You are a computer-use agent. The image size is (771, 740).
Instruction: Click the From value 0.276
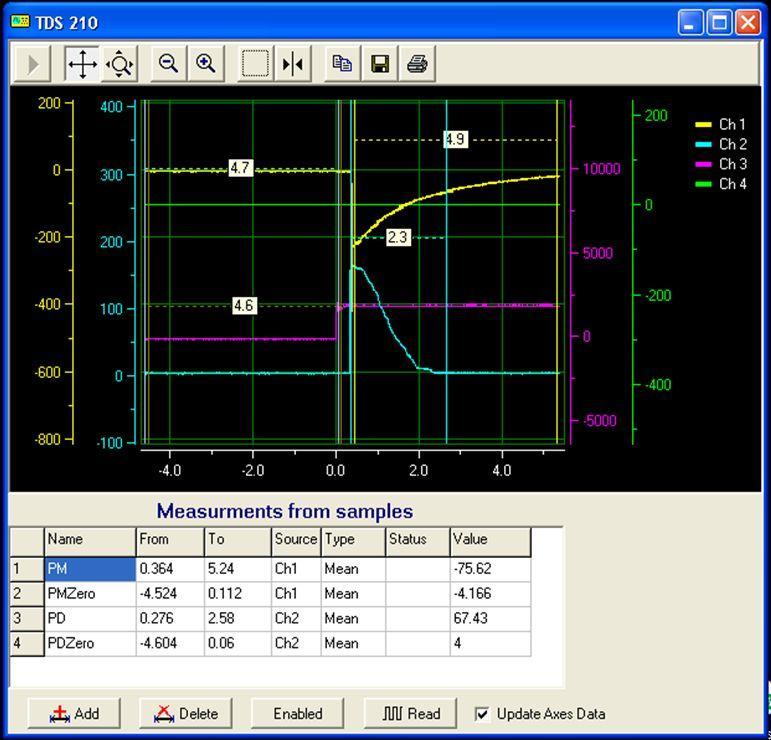170,619
